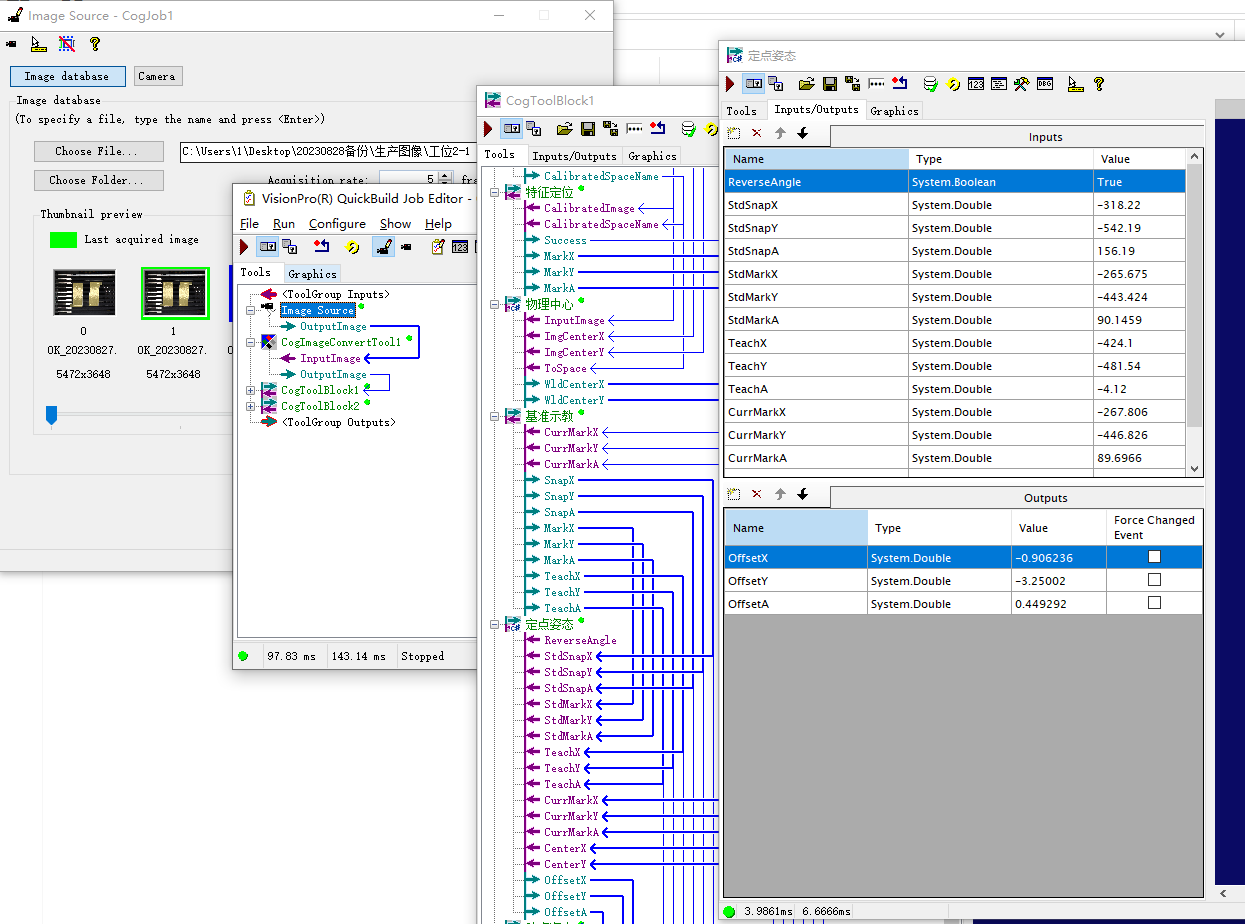Click the Inputs table Name column header

pos(817,159)
